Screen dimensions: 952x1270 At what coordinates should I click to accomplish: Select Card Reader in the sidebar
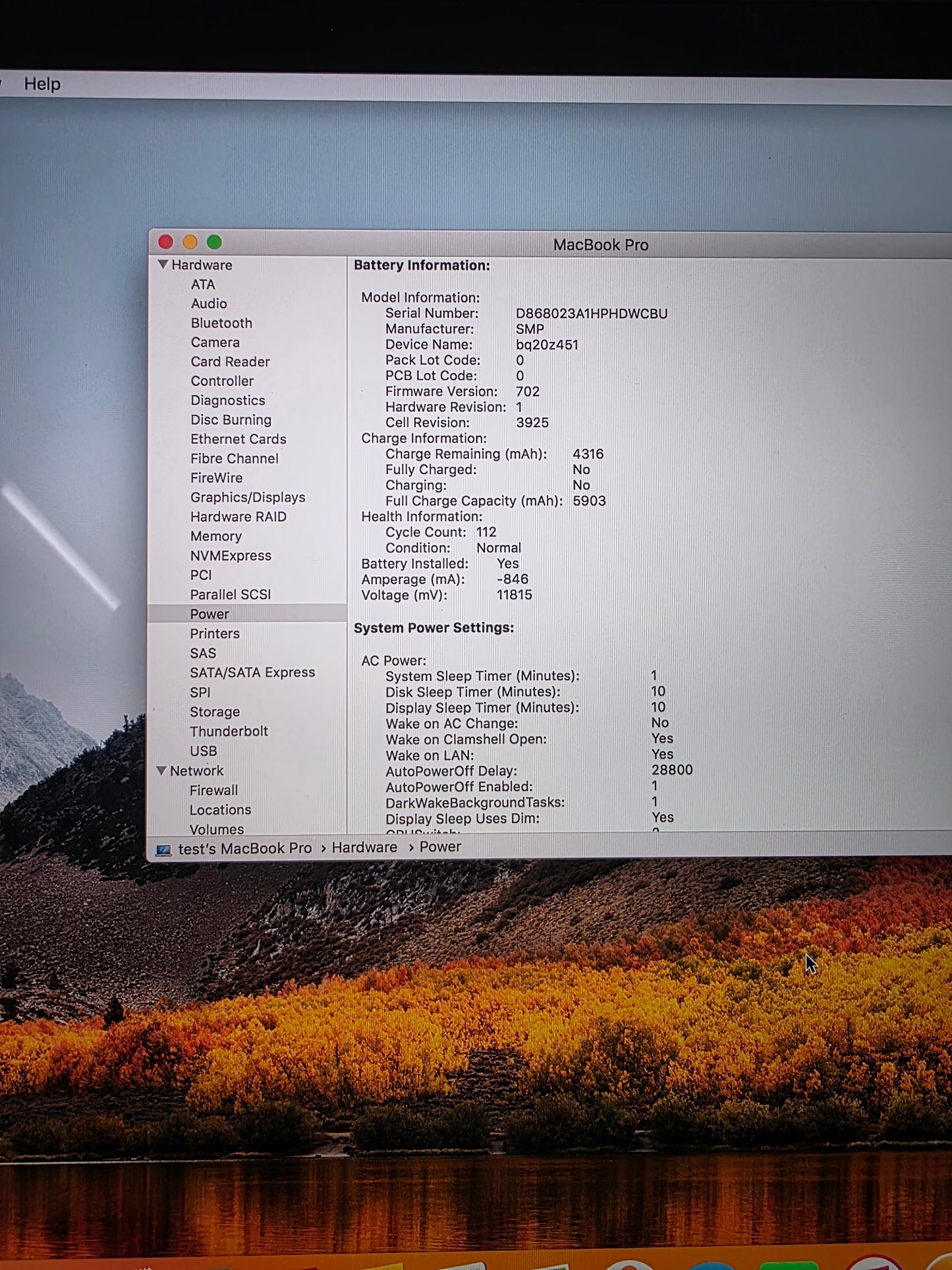point(230,362)
